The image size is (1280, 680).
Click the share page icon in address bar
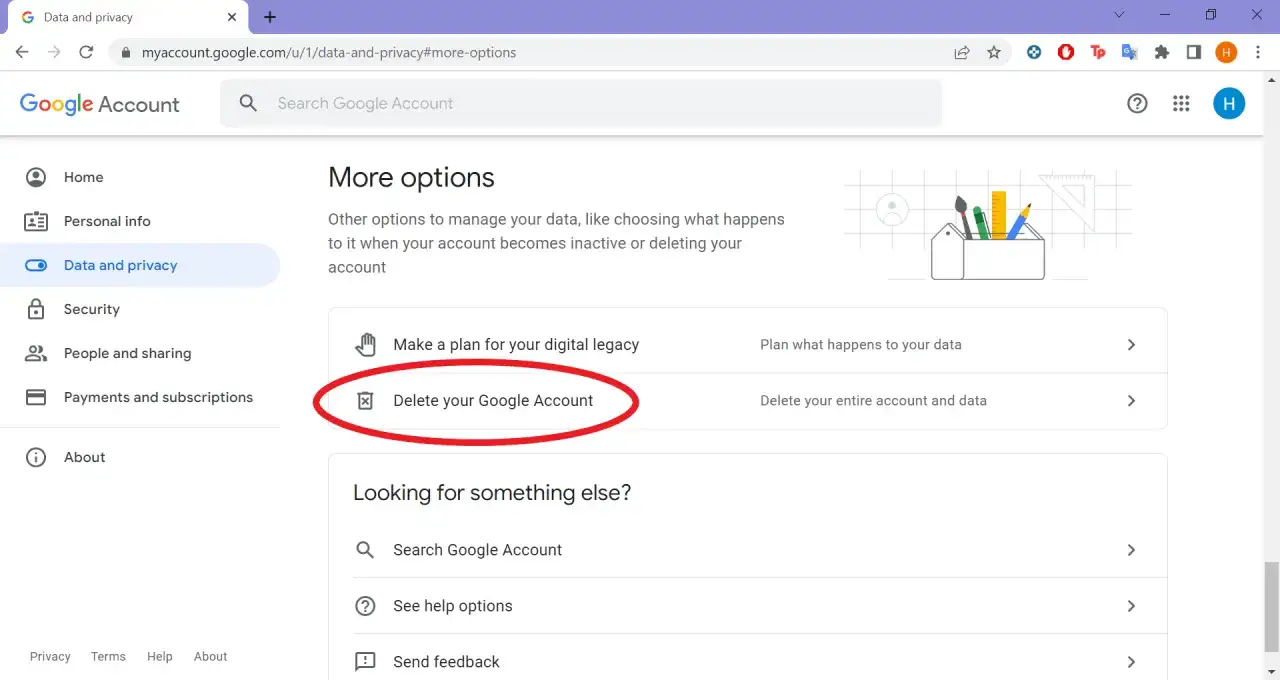click(x=962, y=52)
